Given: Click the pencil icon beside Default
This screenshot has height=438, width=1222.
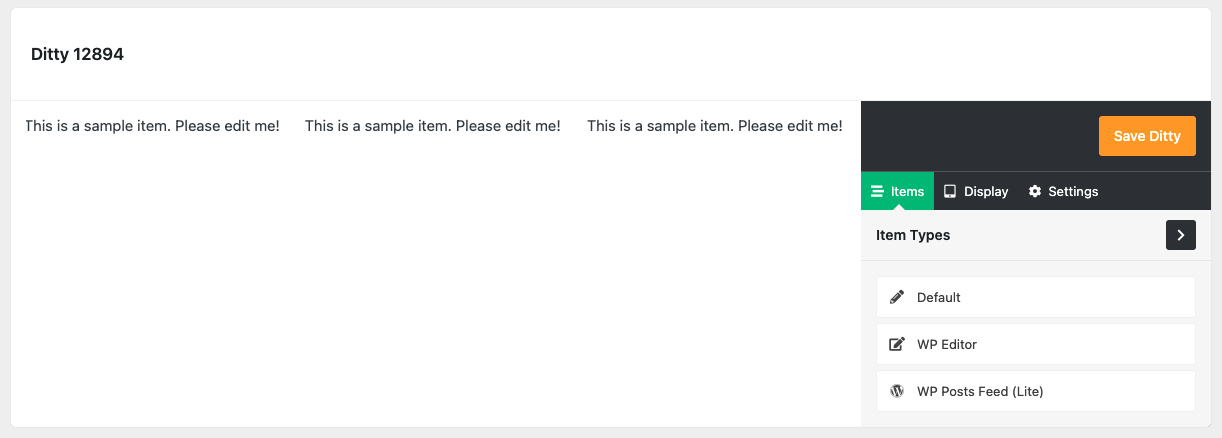Looking at the screenshot, I should click(897, 297).
